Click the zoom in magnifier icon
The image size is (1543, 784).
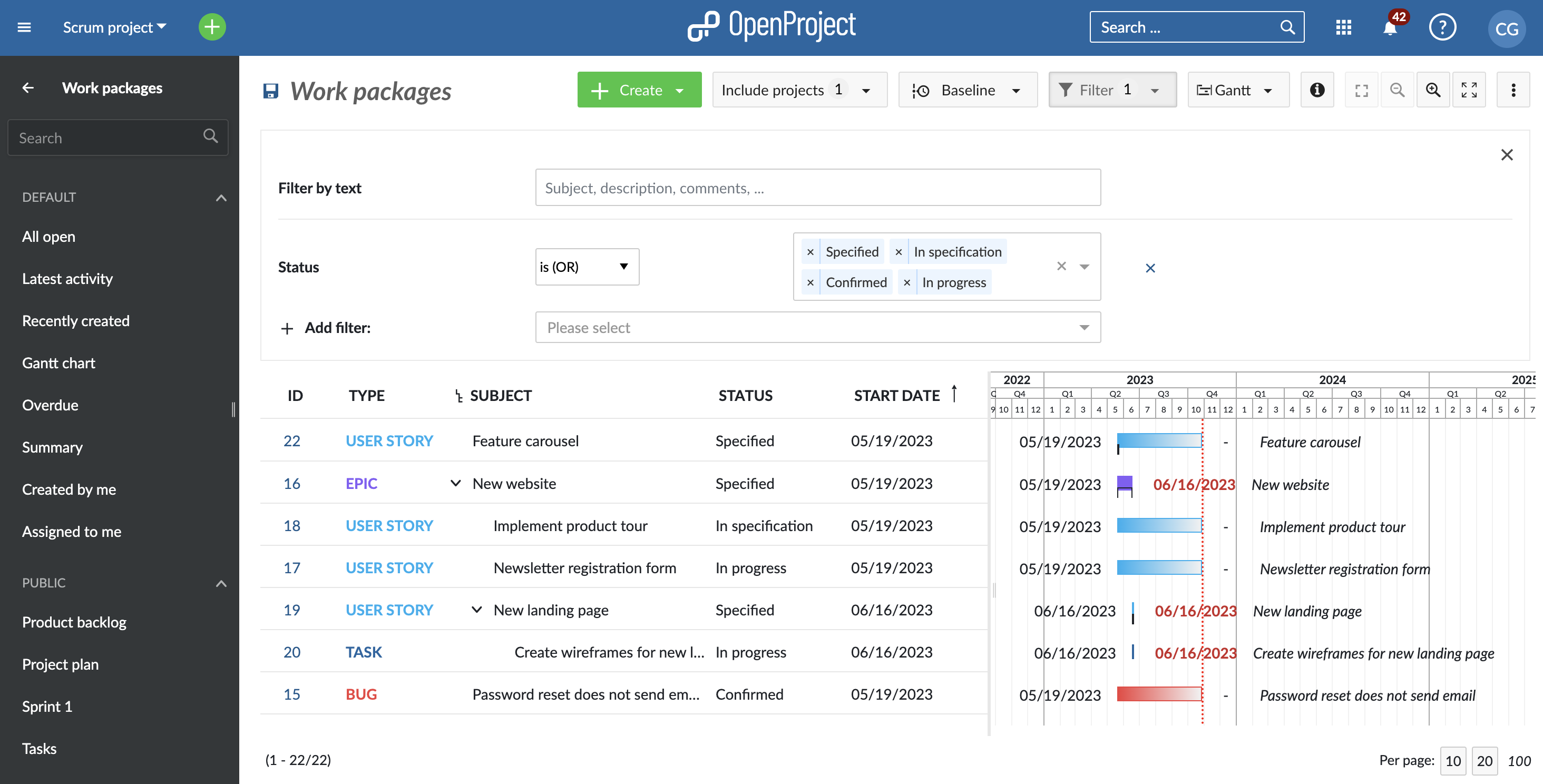(x=1434, y=89)
